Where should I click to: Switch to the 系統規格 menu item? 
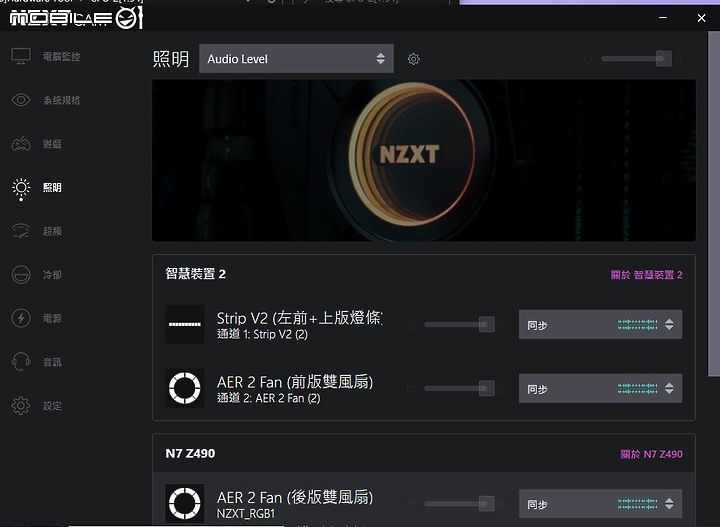62,100
